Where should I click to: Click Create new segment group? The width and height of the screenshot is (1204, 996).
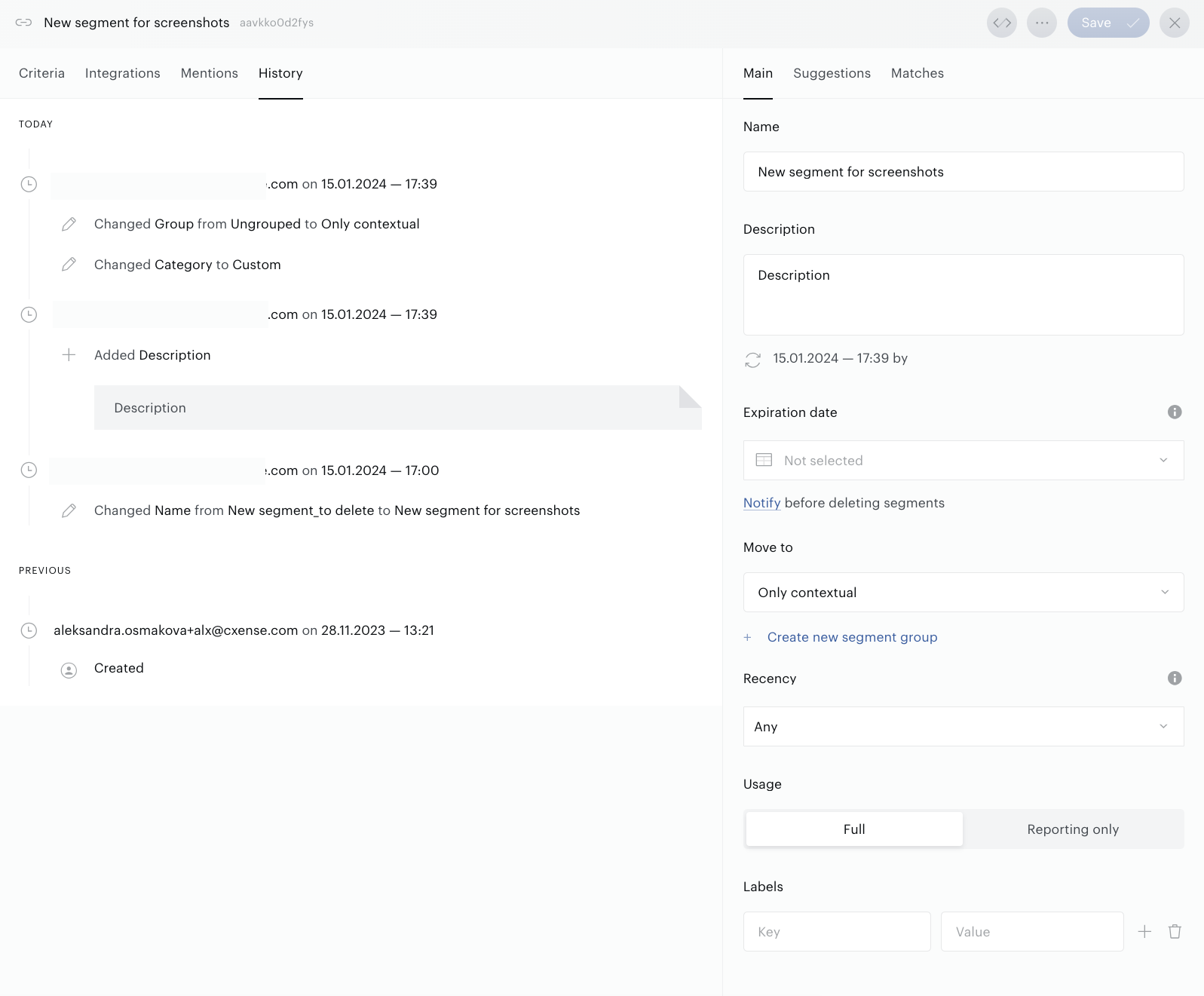852,637
